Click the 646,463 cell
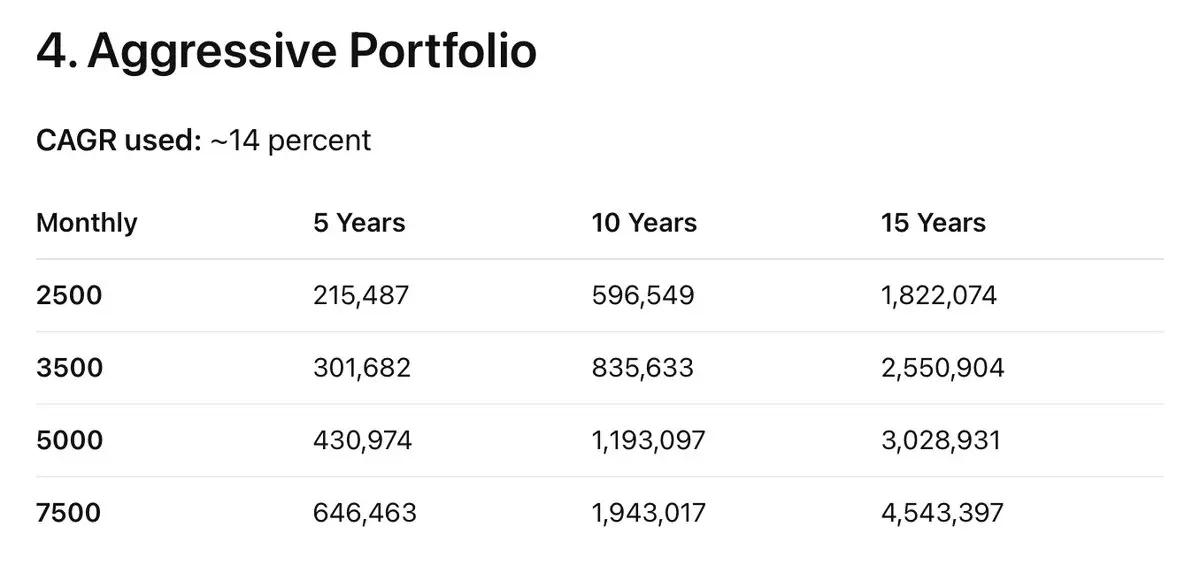 click(365, 513)
